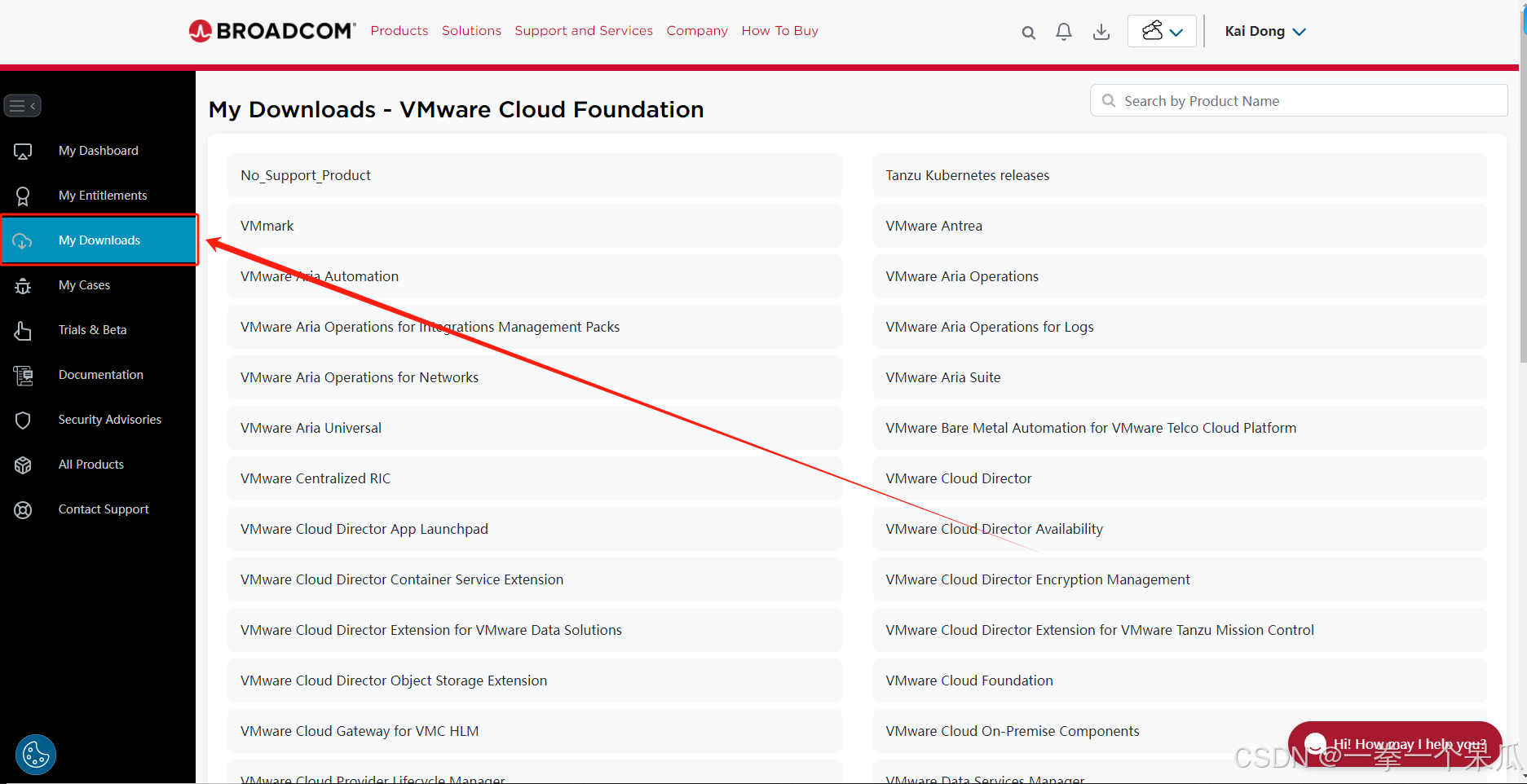Open Cloud Director Object Storage Extension
The height and width of the screenshot is (784, 1527).
pyautogui.click(x=535, y=680)
